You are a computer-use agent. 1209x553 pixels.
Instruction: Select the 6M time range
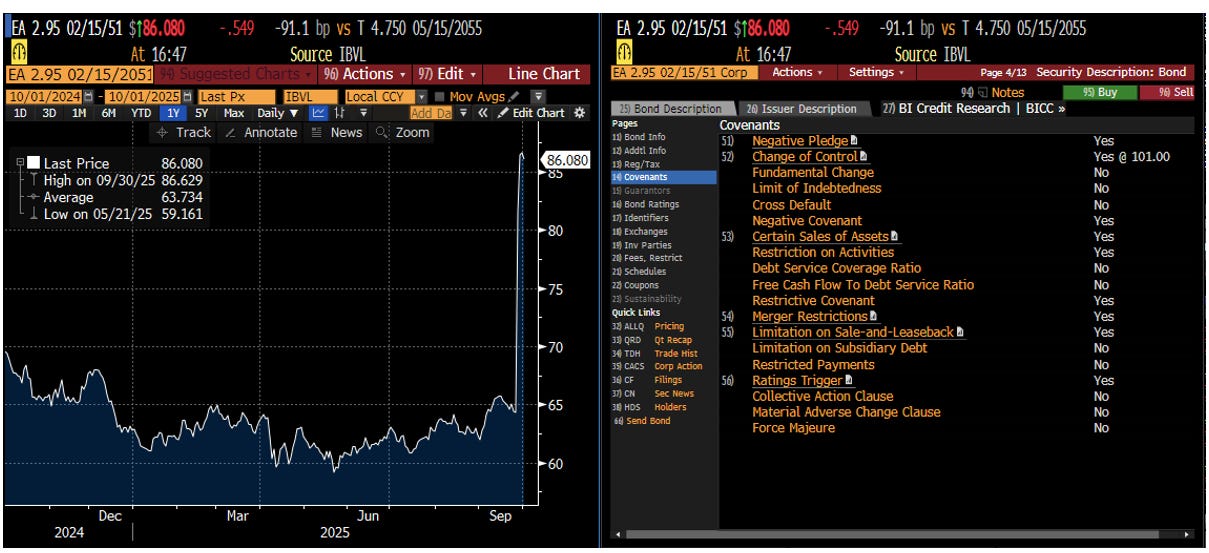108,113
